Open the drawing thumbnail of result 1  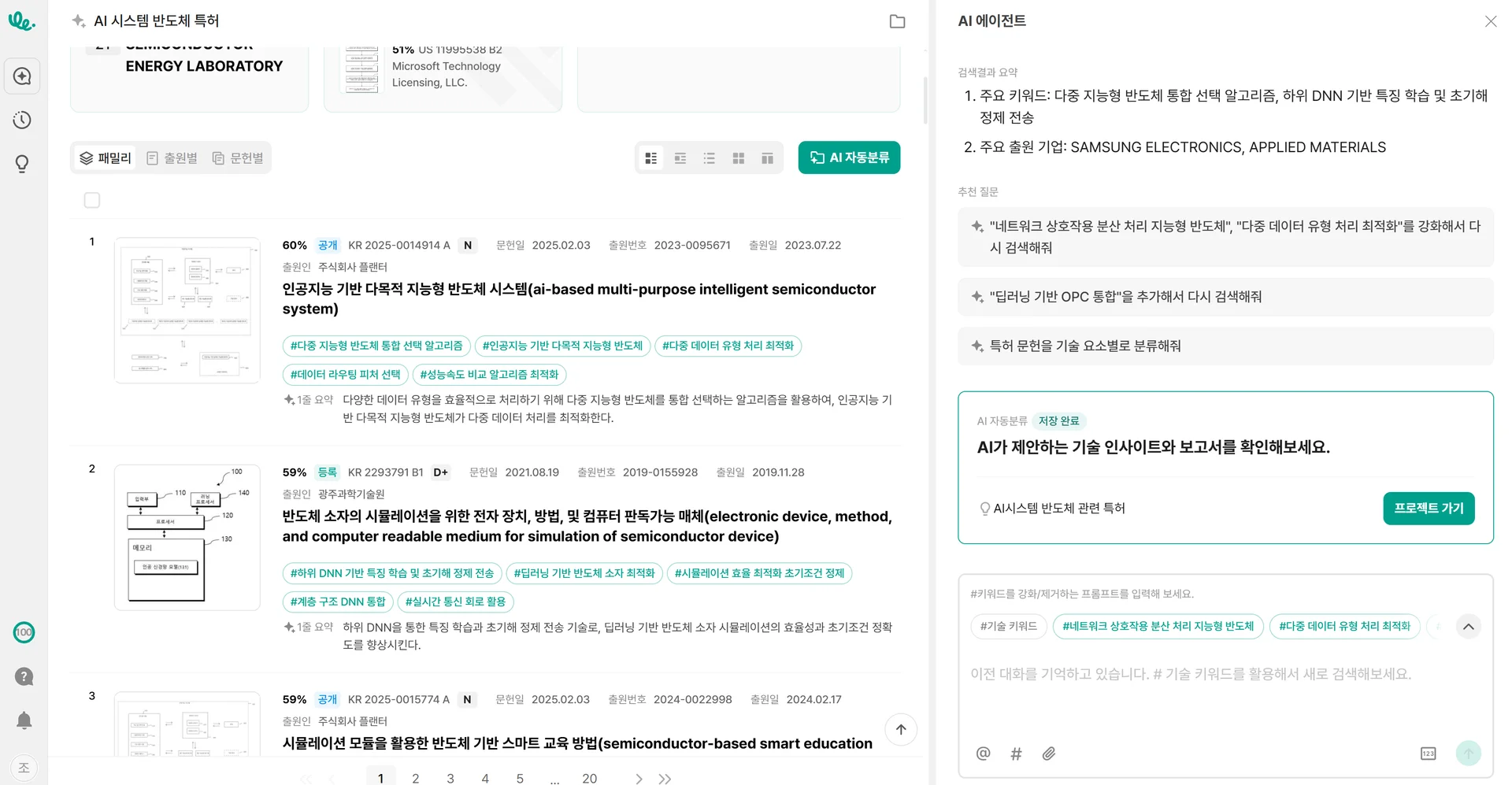187,310
